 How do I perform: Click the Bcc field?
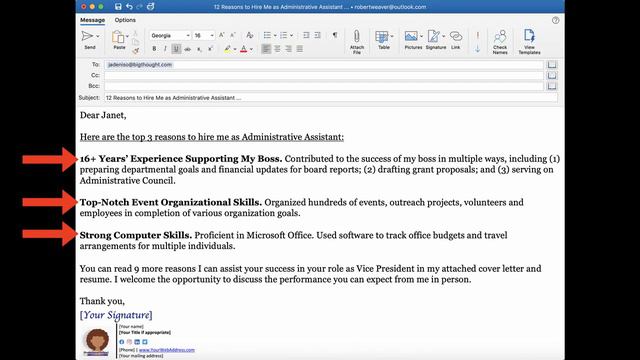click(324, 86)
